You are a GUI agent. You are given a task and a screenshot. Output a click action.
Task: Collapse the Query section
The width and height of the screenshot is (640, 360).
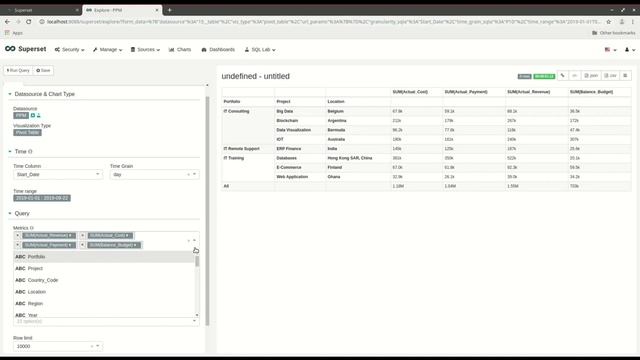tap(10, 213)
